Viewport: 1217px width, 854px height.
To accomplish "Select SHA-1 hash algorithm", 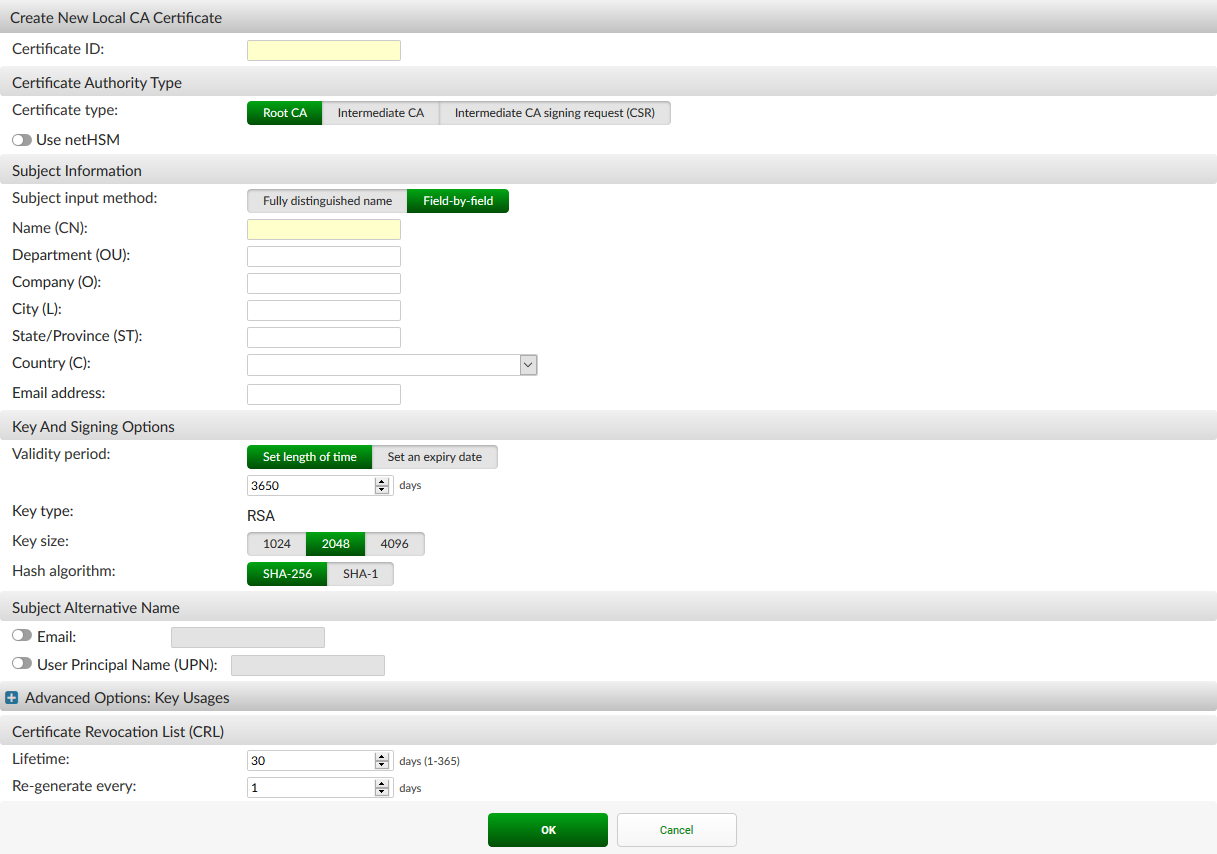I will [x=361, y=574].
